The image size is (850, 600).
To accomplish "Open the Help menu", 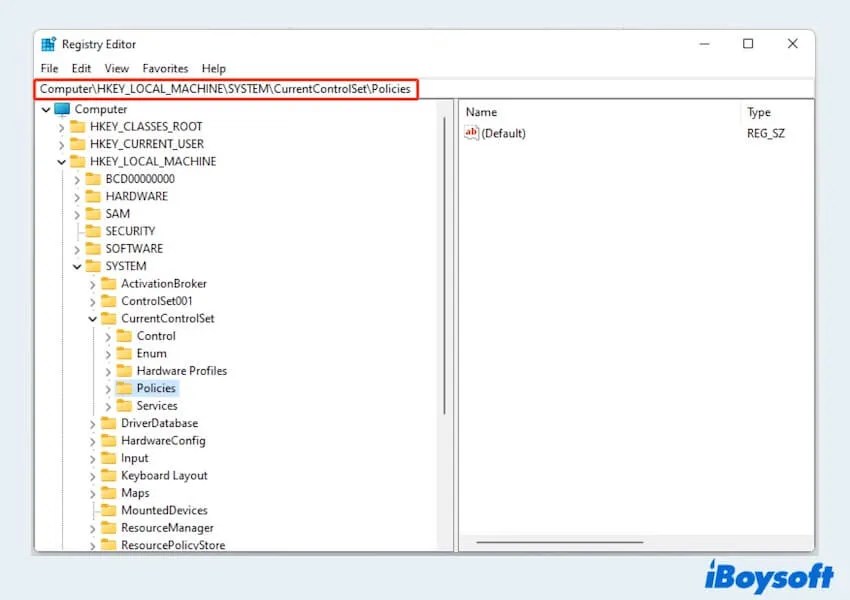I will [x=214, y=68].
